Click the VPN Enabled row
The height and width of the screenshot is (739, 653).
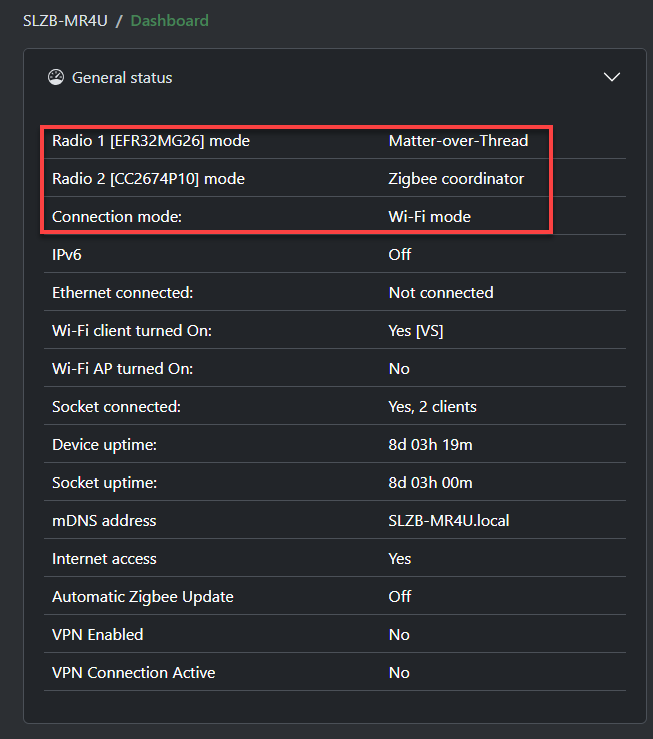point(98,635)
